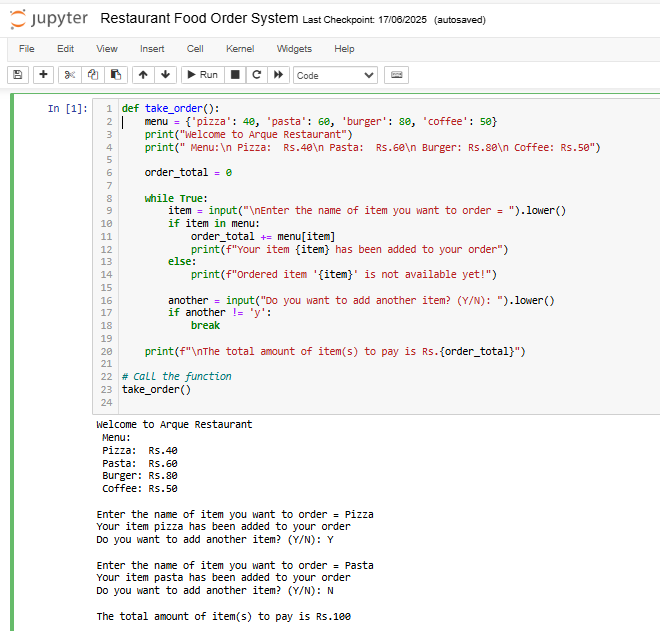
Task: Click 'Welcome to Arque Restaurant' output text
Action: point(174,424)
